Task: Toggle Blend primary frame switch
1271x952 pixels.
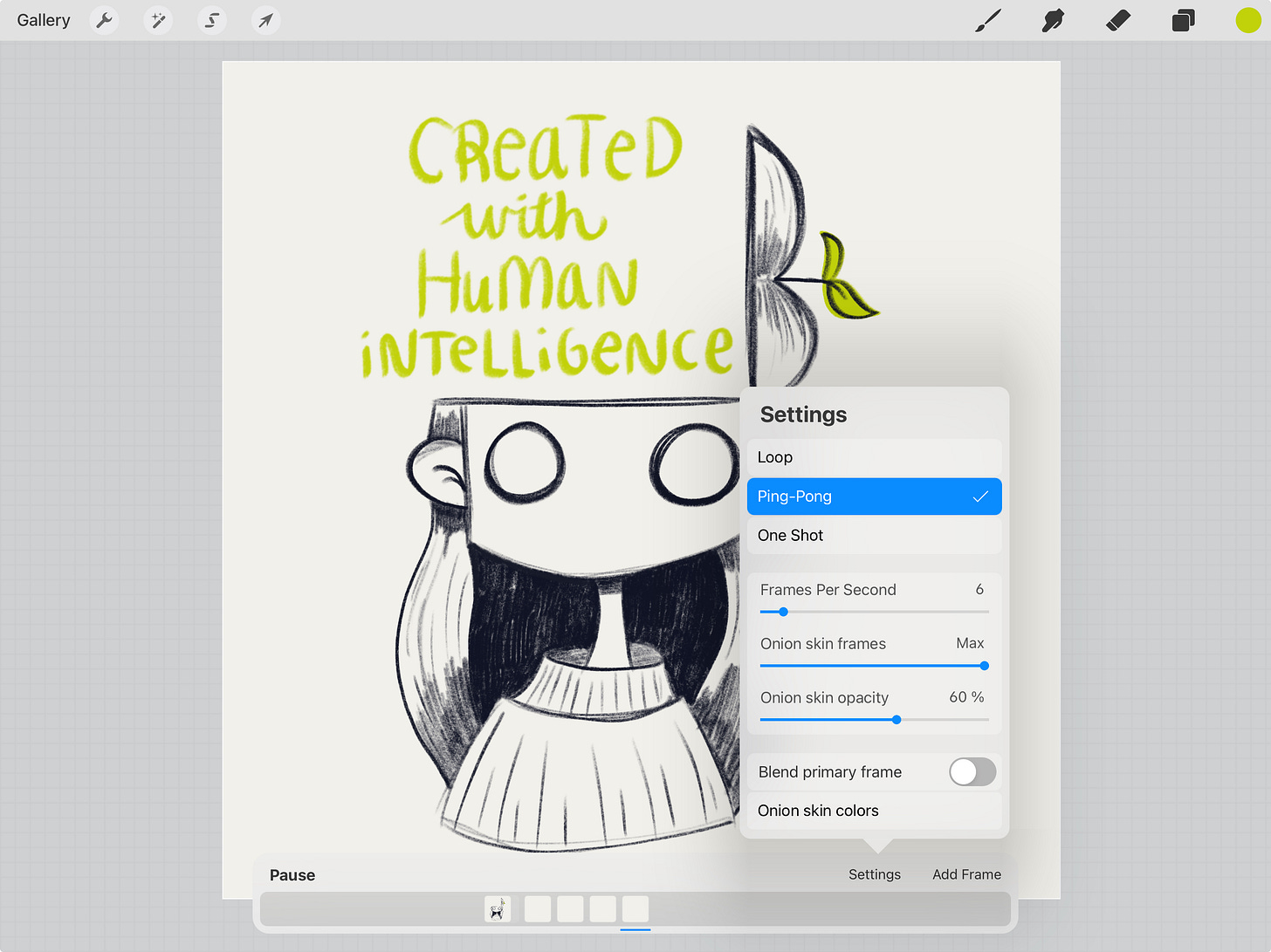Action: 972,771
